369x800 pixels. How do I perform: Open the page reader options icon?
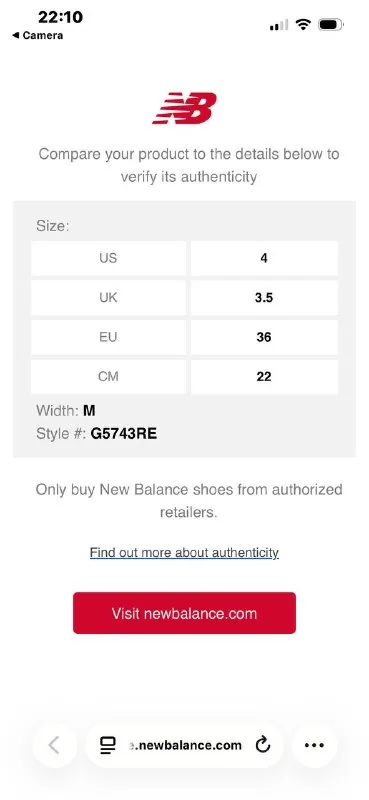pos(108,745)
